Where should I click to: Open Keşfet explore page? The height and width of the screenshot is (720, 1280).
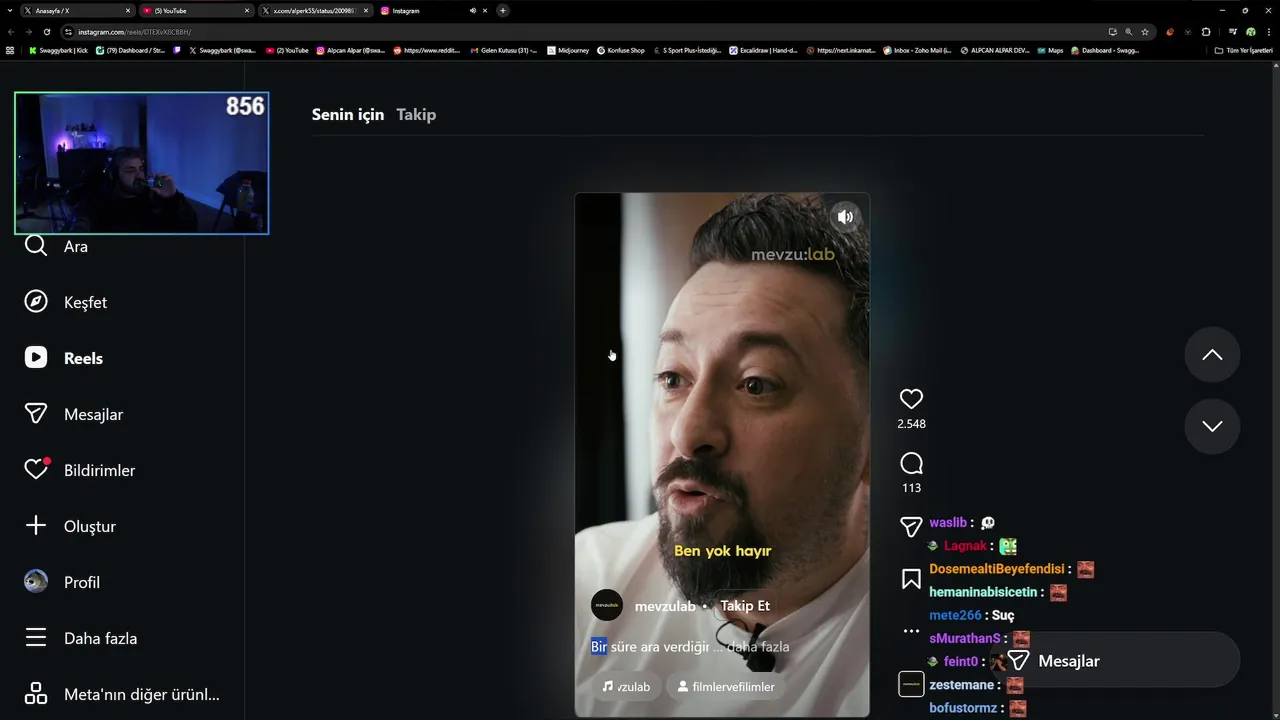coord(65,302)
